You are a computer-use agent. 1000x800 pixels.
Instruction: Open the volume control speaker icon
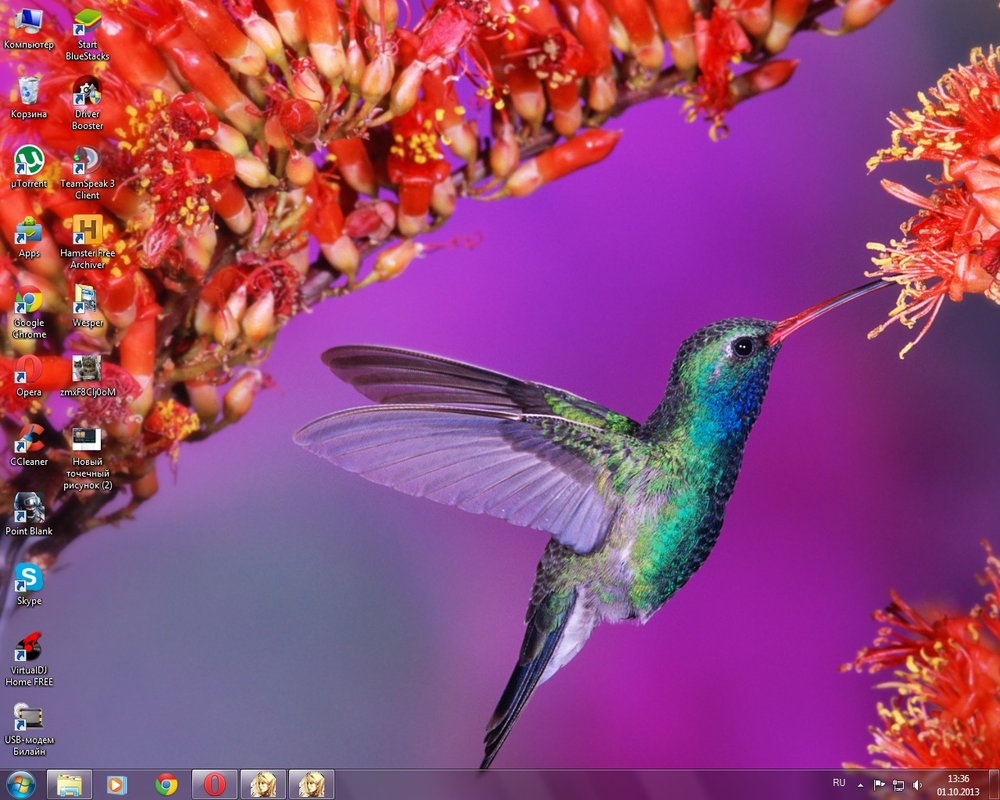[x=917, y=785]
